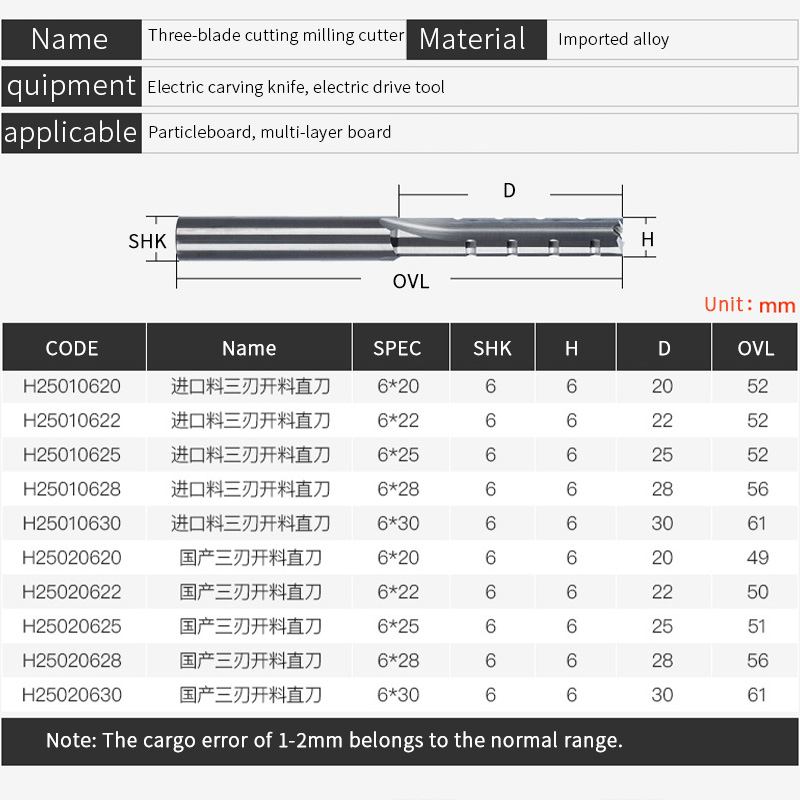Click the red 'Unit: mm' label
Screen dimensions: 800x800
pyautogui.click(x=749, y=305)
